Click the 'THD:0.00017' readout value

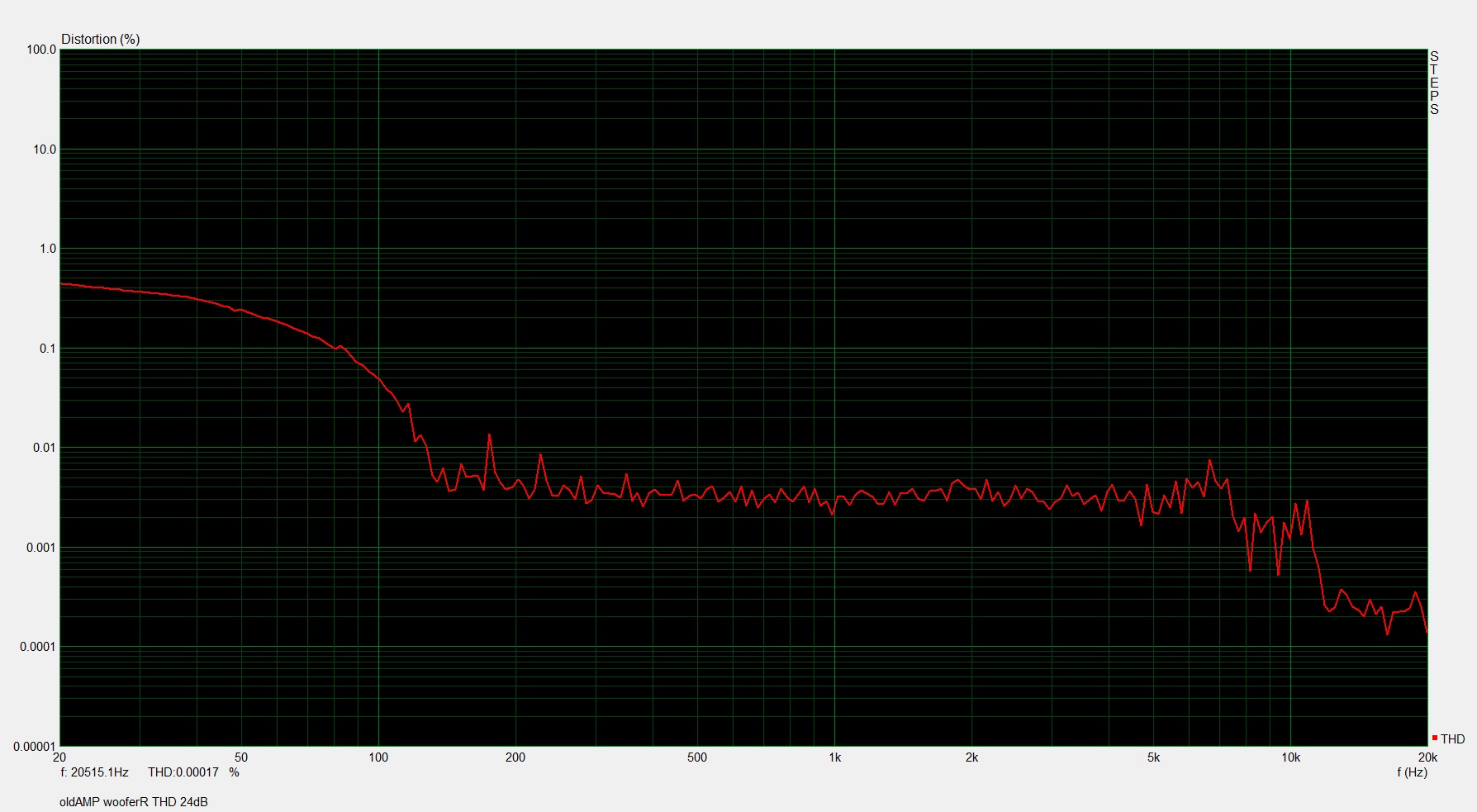coord(183,772)
